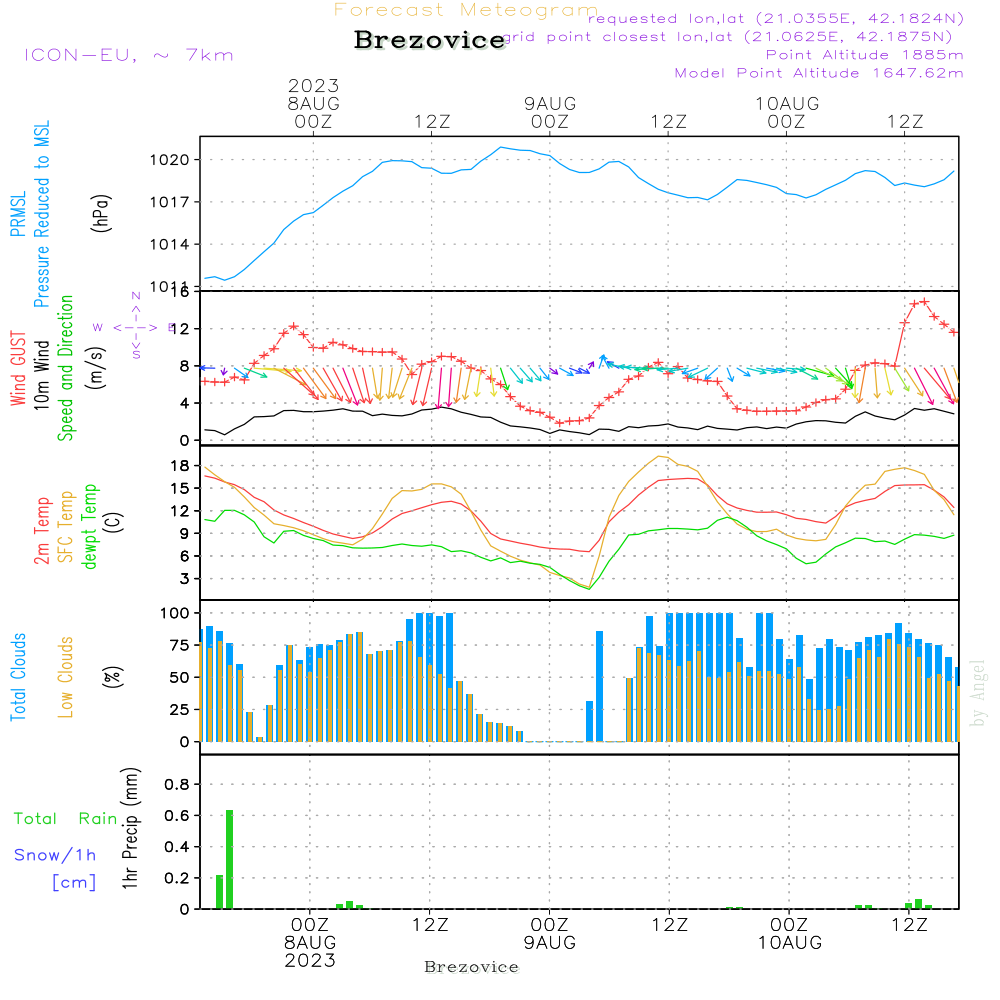Viewport: 1000px width, 1000px height.
Task: Select the 'dewpt Temp' green label
Action: point(89,526)
